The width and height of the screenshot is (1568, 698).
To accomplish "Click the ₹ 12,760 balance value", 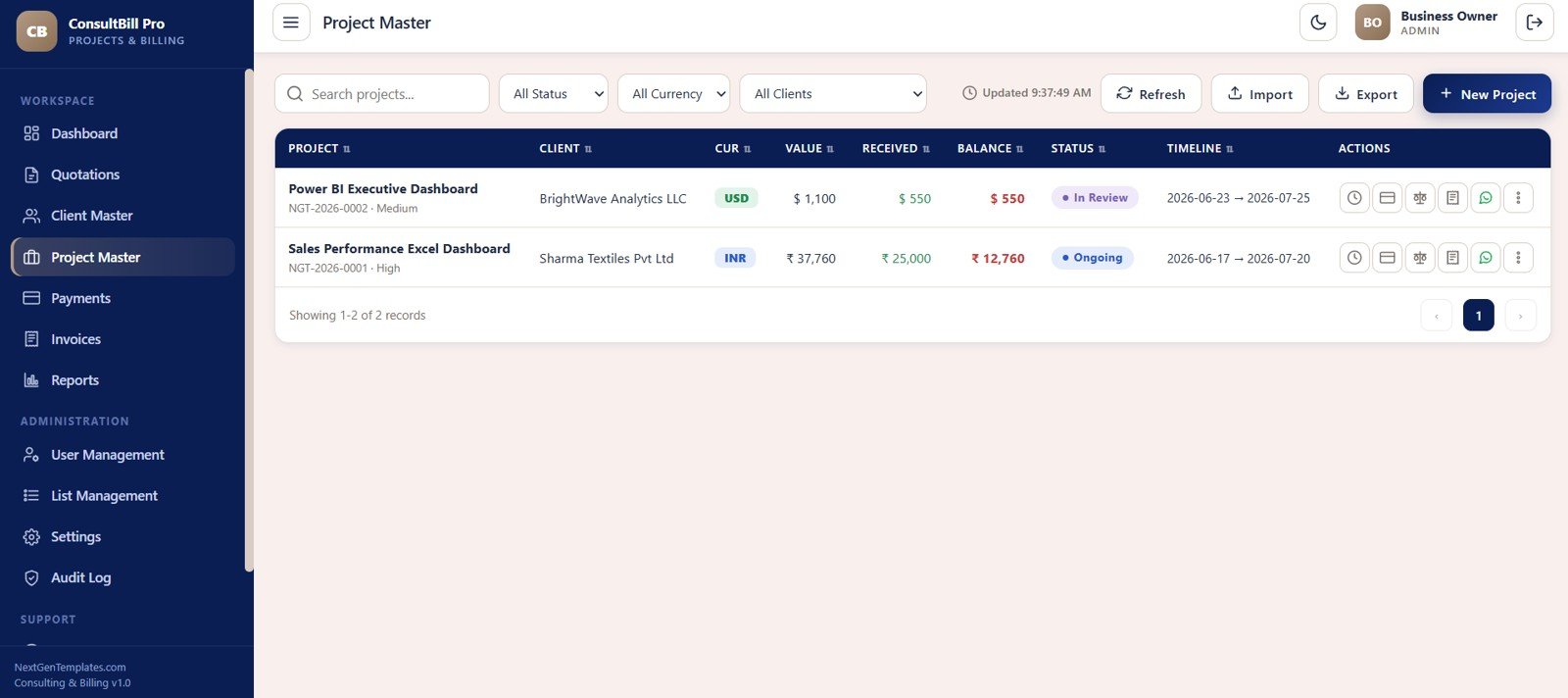I will click(998, 259).
